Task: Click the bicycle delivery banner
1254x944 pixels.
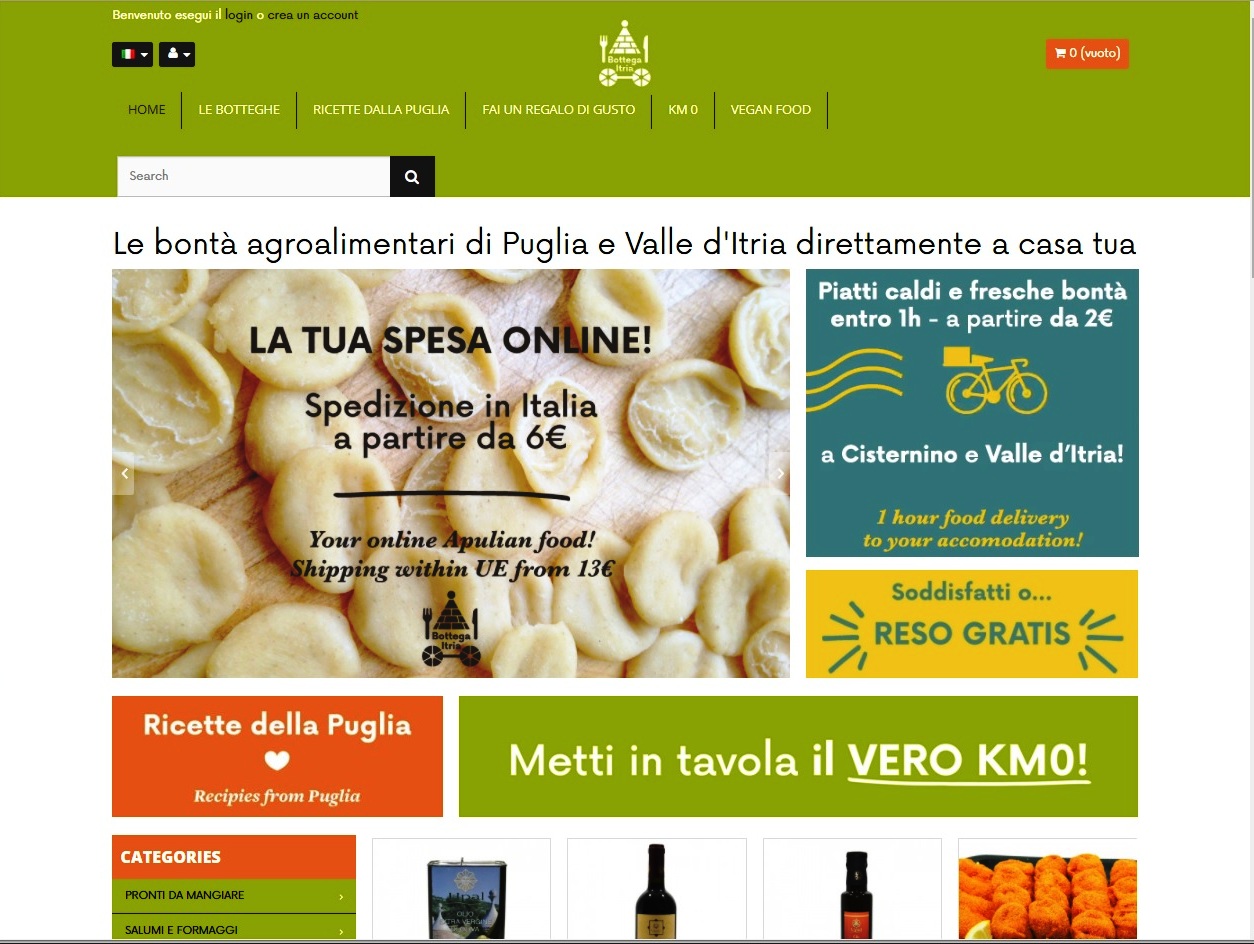Action: [x=972, y=413]
